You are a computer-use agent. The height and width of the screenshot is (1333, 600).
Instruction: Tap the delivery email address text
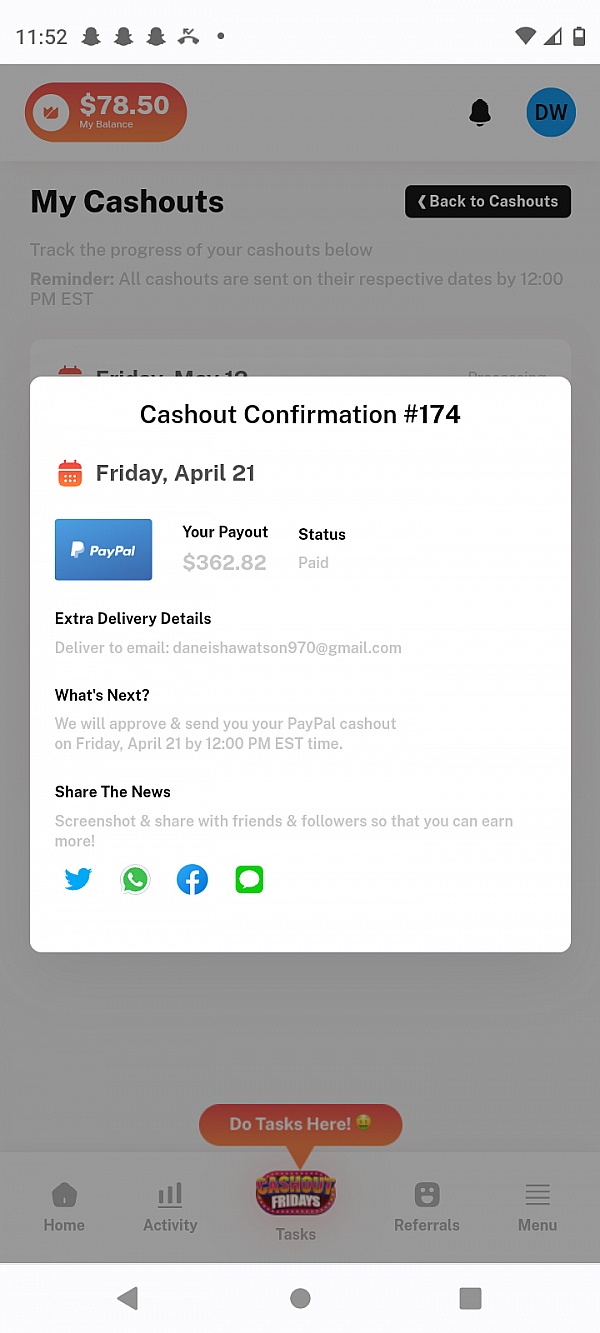click(287, 648)
